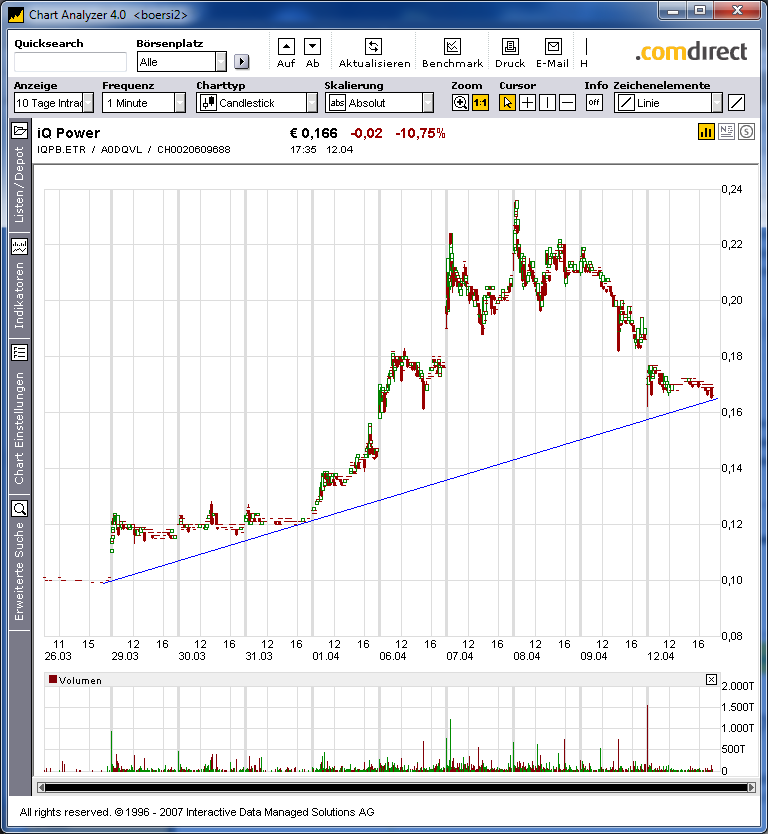Toggle the Info off button
The image size is (768, 834).
point(594,102)
